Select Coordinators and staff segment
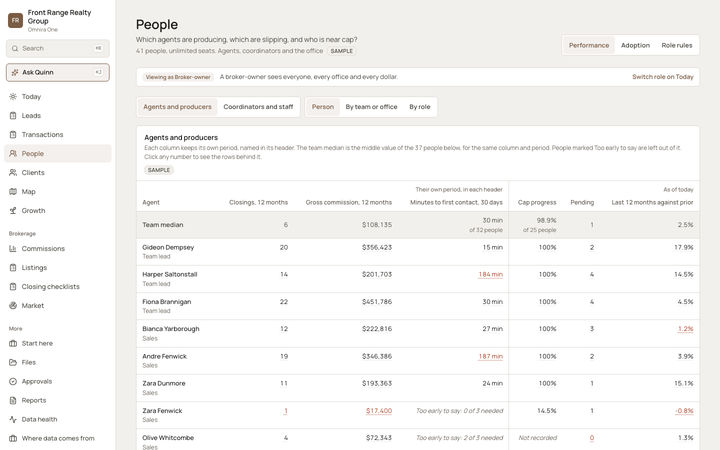Image resolution: width=720 pixels, height=450 pixels. (x=258, y=107)
